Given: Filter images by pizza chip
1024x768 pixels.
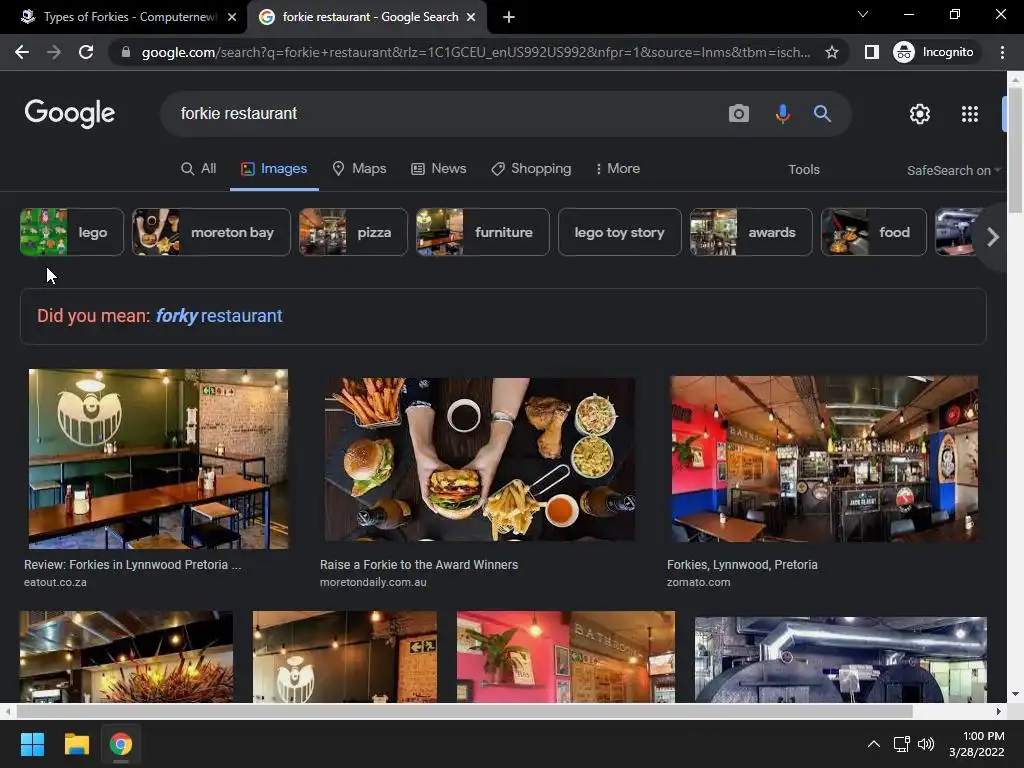Looking at the screenshot, I should click(x=353, y=232).
